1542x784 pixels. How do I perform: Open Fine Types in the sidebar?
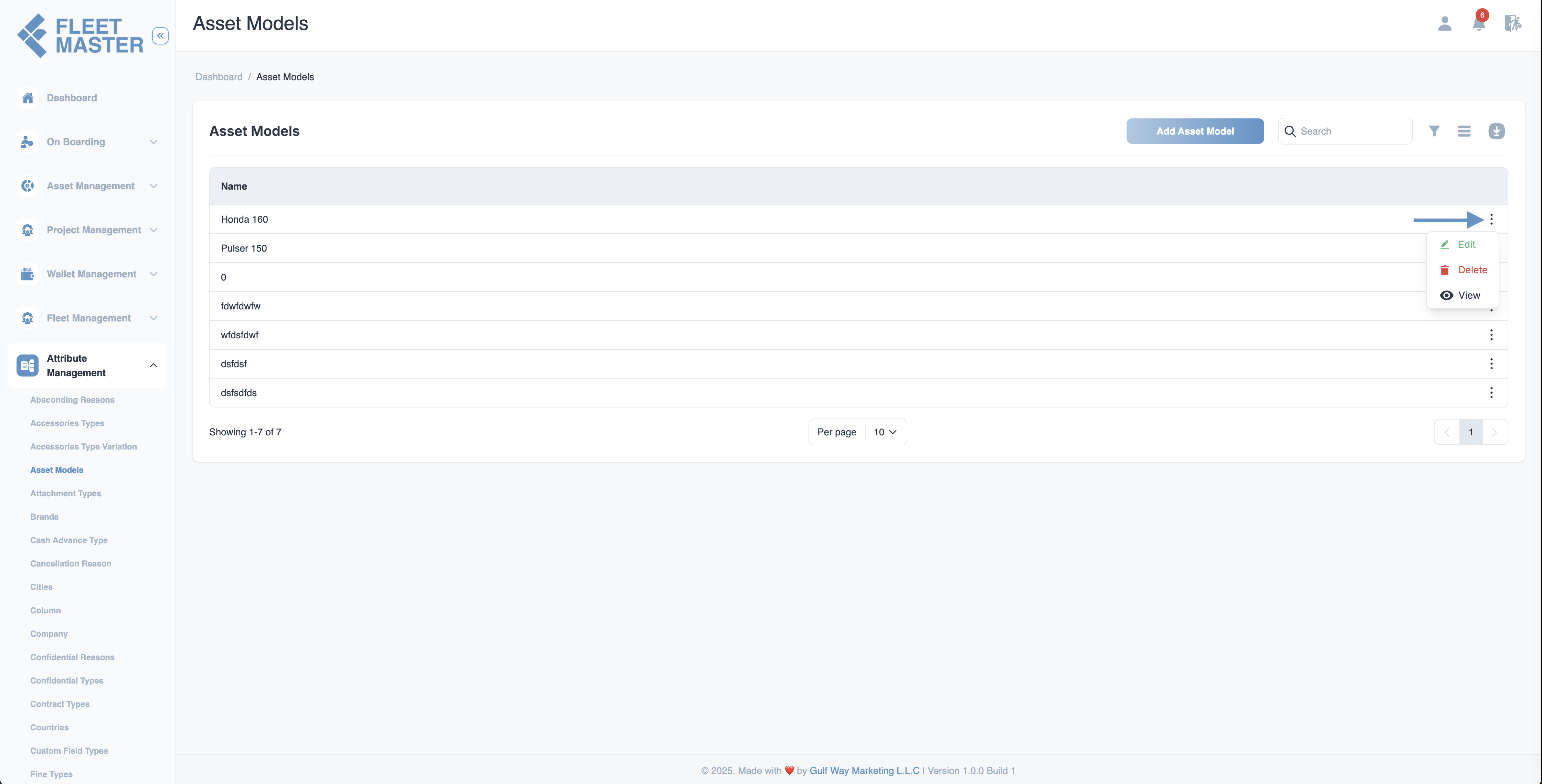[52, 774]
